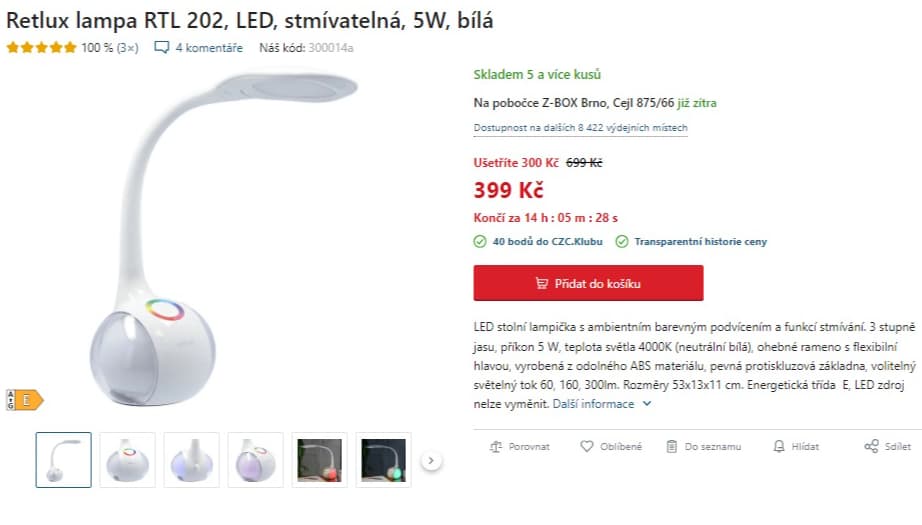
Task: Click the comments speech bubble icon
Action: tap(162, 48)
